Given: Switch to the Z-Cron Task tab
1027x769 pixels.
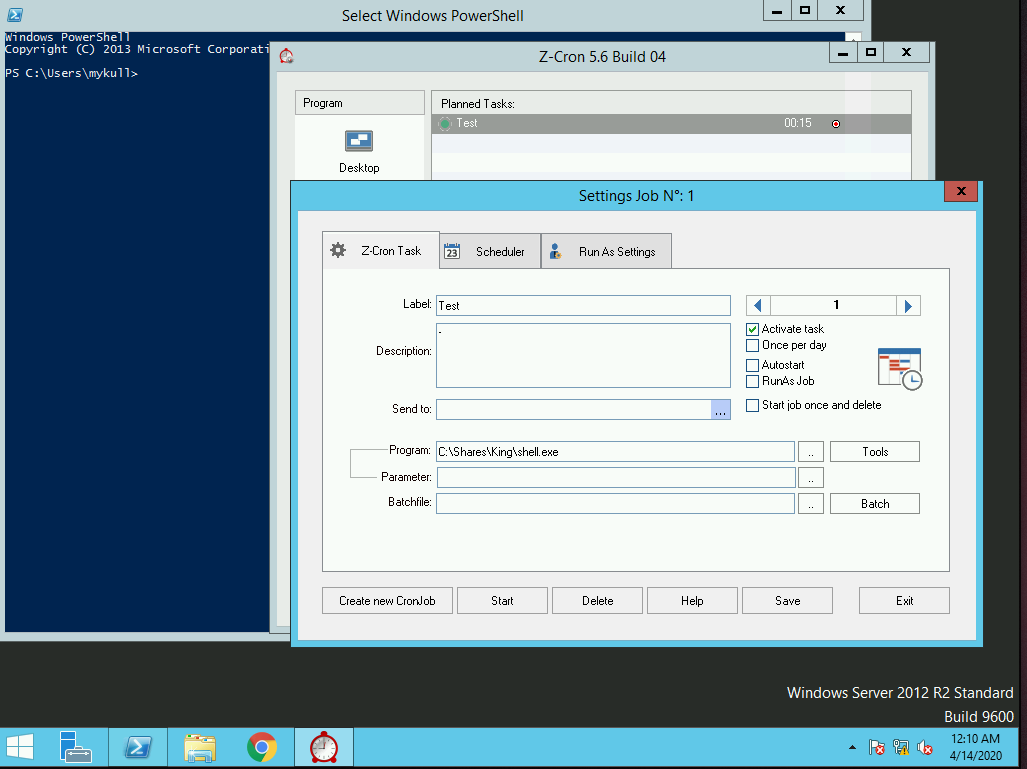Looking at the screenshot, I should [381, 250].
